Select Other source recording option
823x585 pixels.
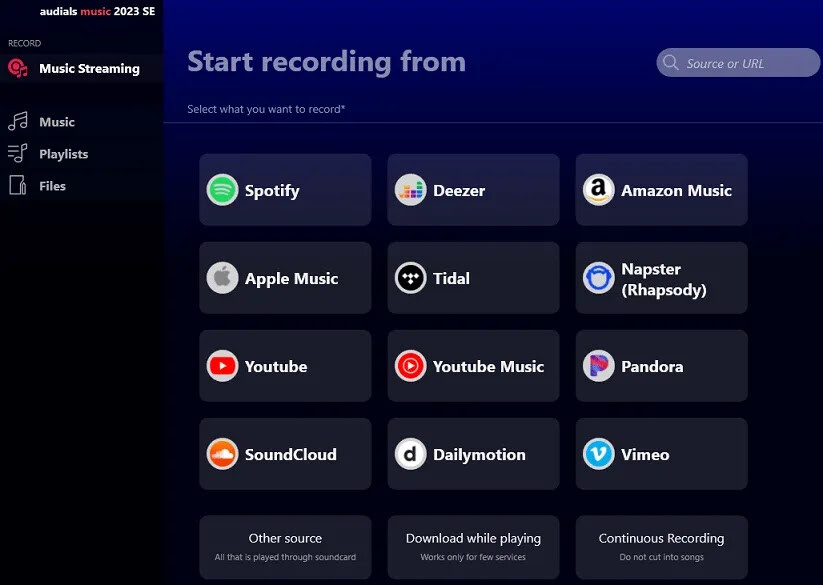(x=285, y=547)
